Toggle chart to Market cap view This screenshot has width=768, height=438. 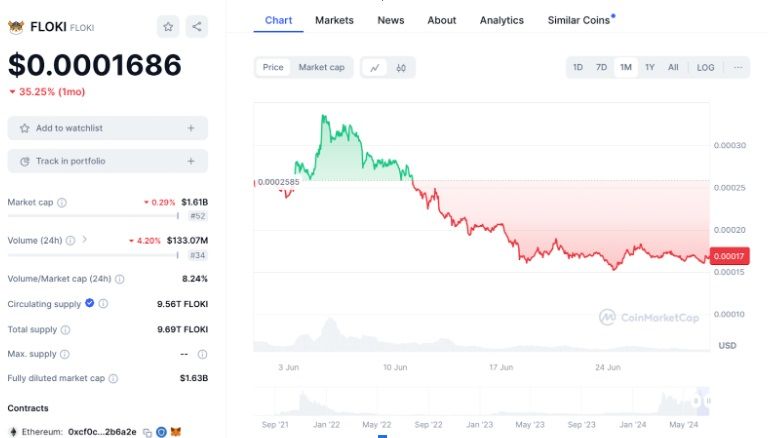click(x=321, y=67)
